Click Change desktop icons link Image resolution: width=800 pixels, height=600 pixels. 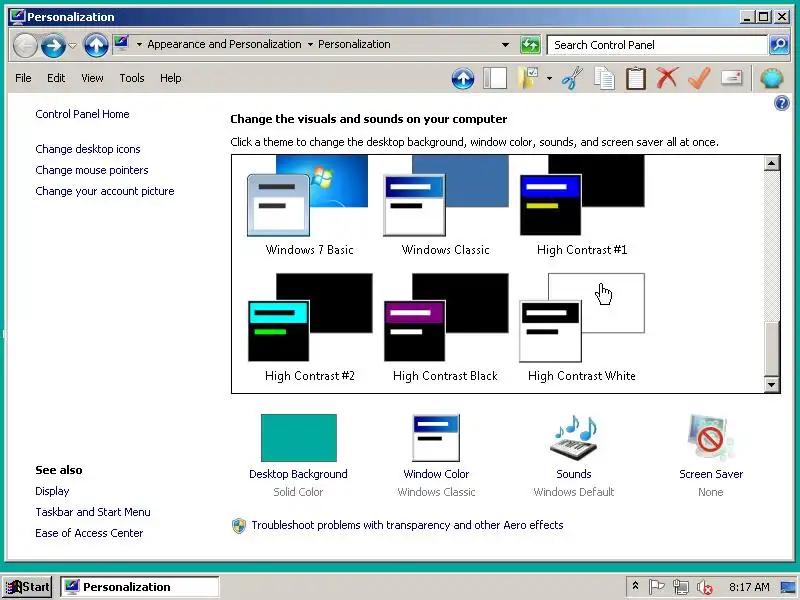pyautogui.click(x=88, y=149)
